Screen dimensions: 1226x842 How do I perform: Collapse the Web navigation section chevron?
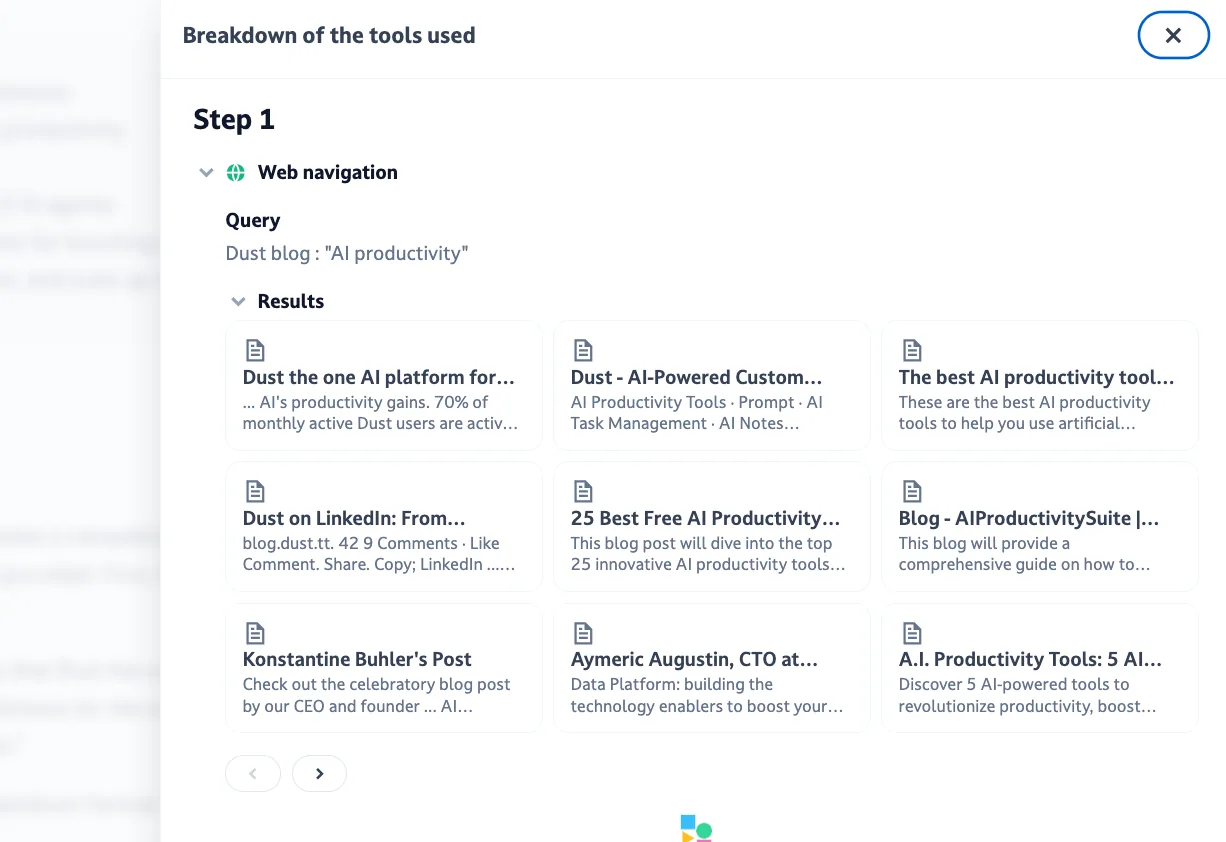(206, 173)
